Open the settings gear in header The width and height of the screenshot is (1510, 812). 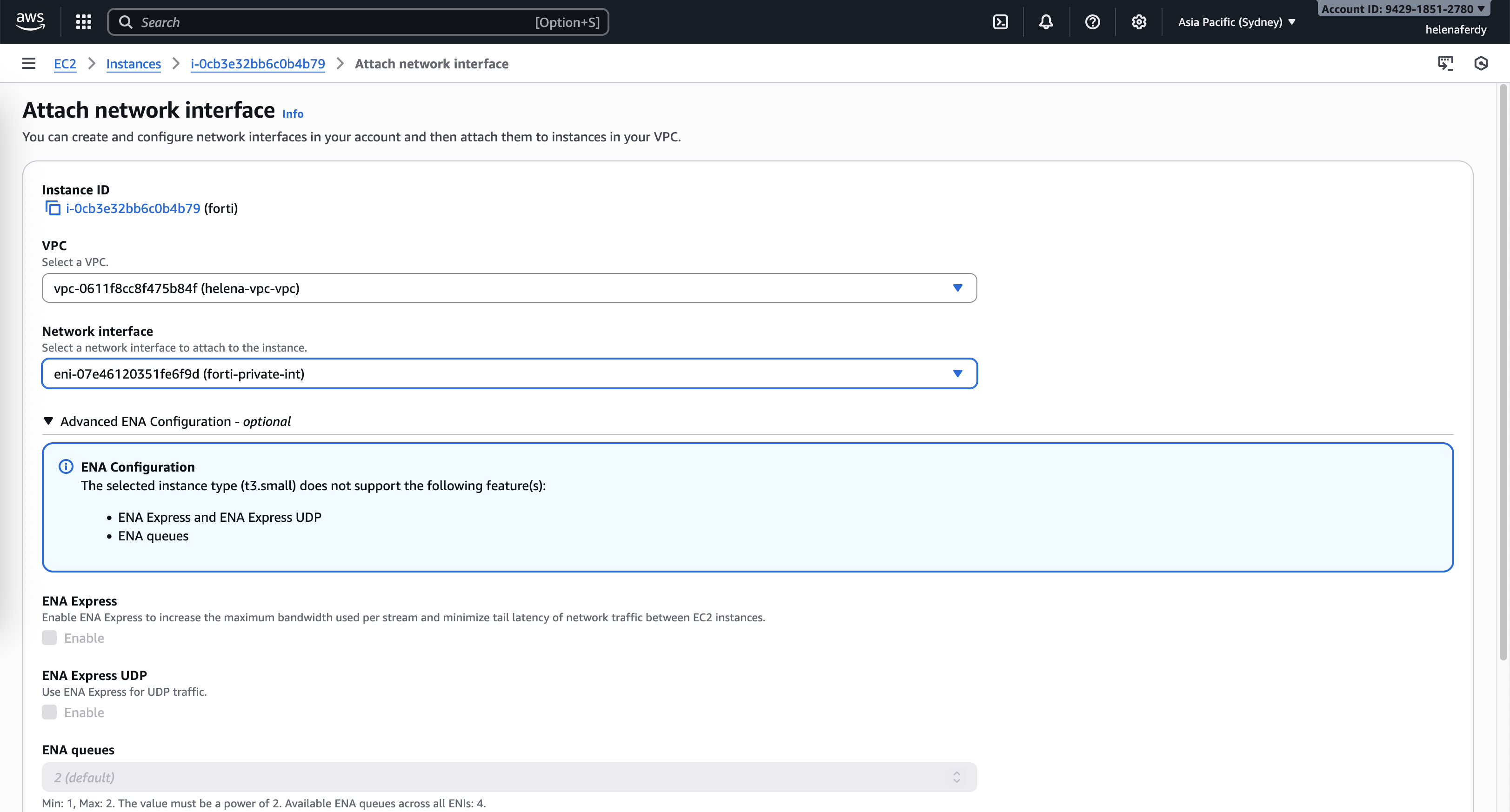pos(1138,22)
